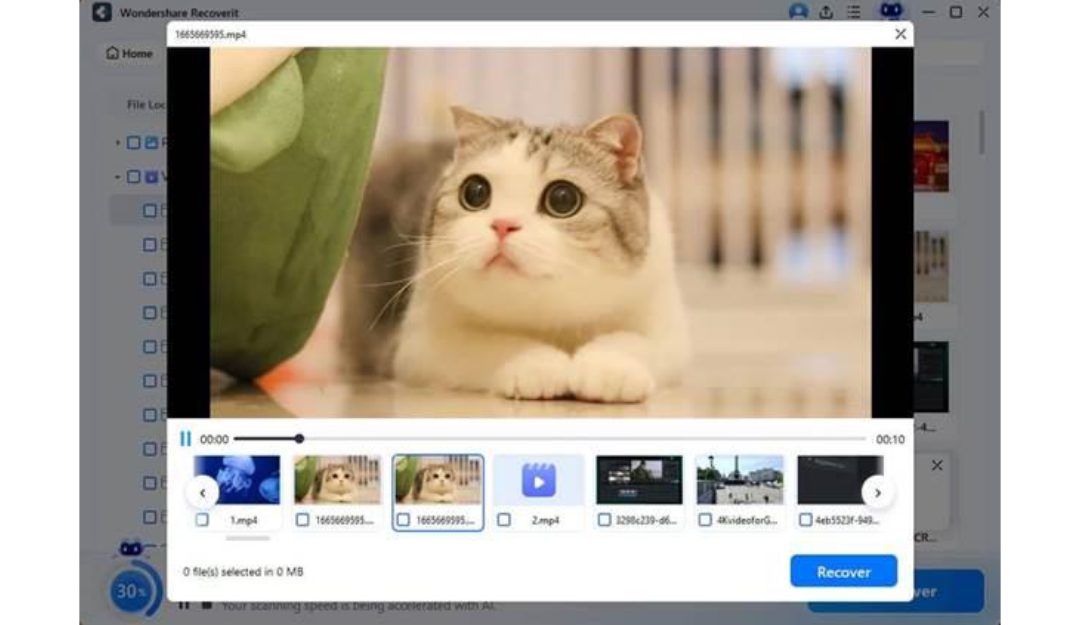Open the list menu icon in title bar
This screenshot has height=625, width=1079.
pos(853,12)
